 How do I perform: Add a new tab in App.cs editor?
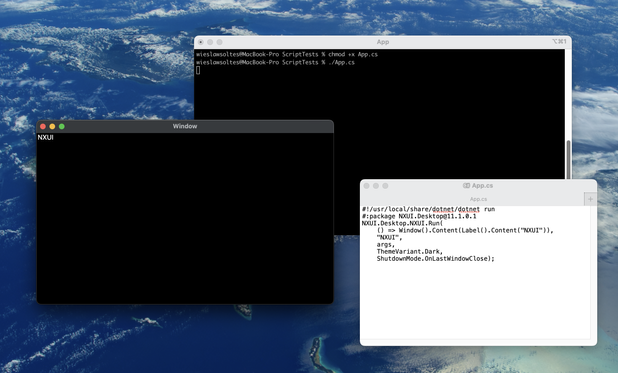click(x=590, y=199)
